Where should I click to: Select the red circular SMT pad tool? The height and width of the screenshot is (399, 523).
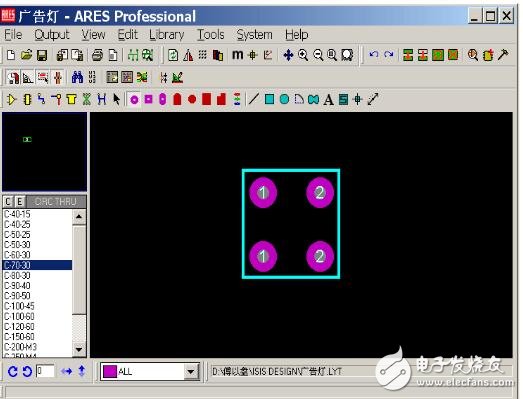pyautogui.click(x=192, y=99)
